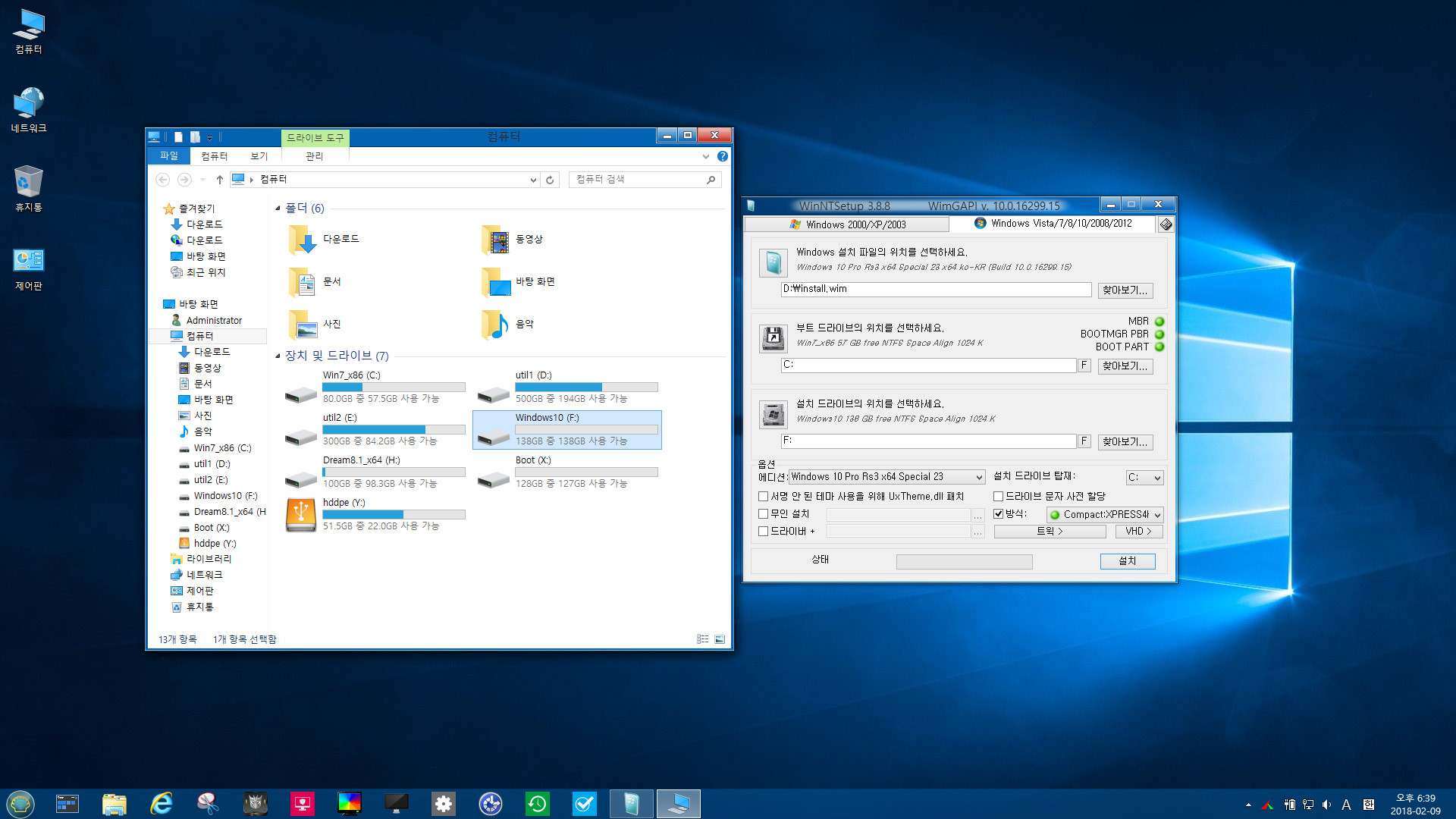
Task: Click the util1 (D:) capacity bar
Action: coord(586,388)
